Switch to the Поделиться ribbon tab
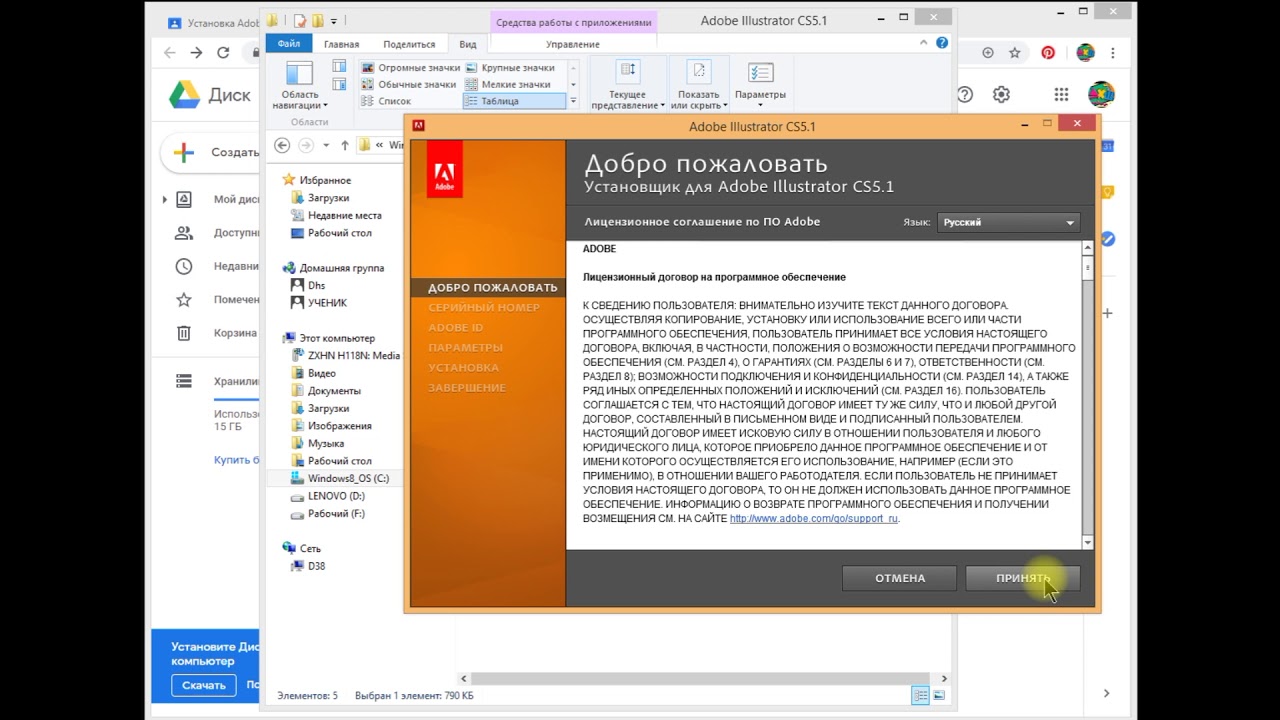 [409, 44]
